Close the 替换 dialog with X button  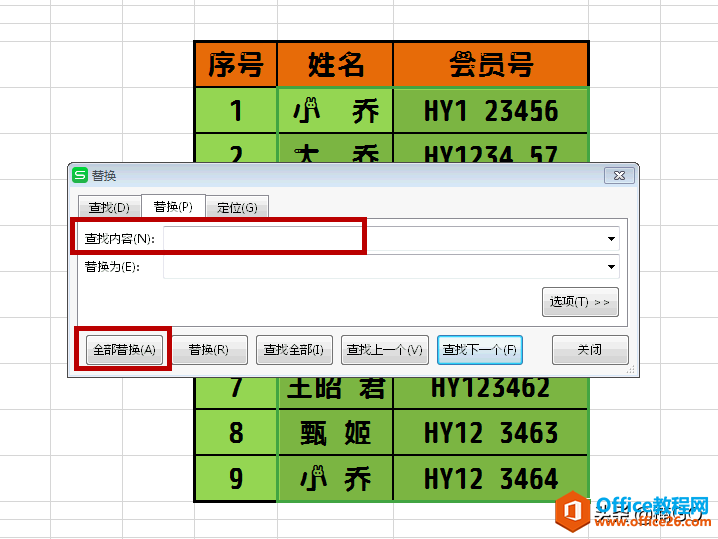point(619,175)
